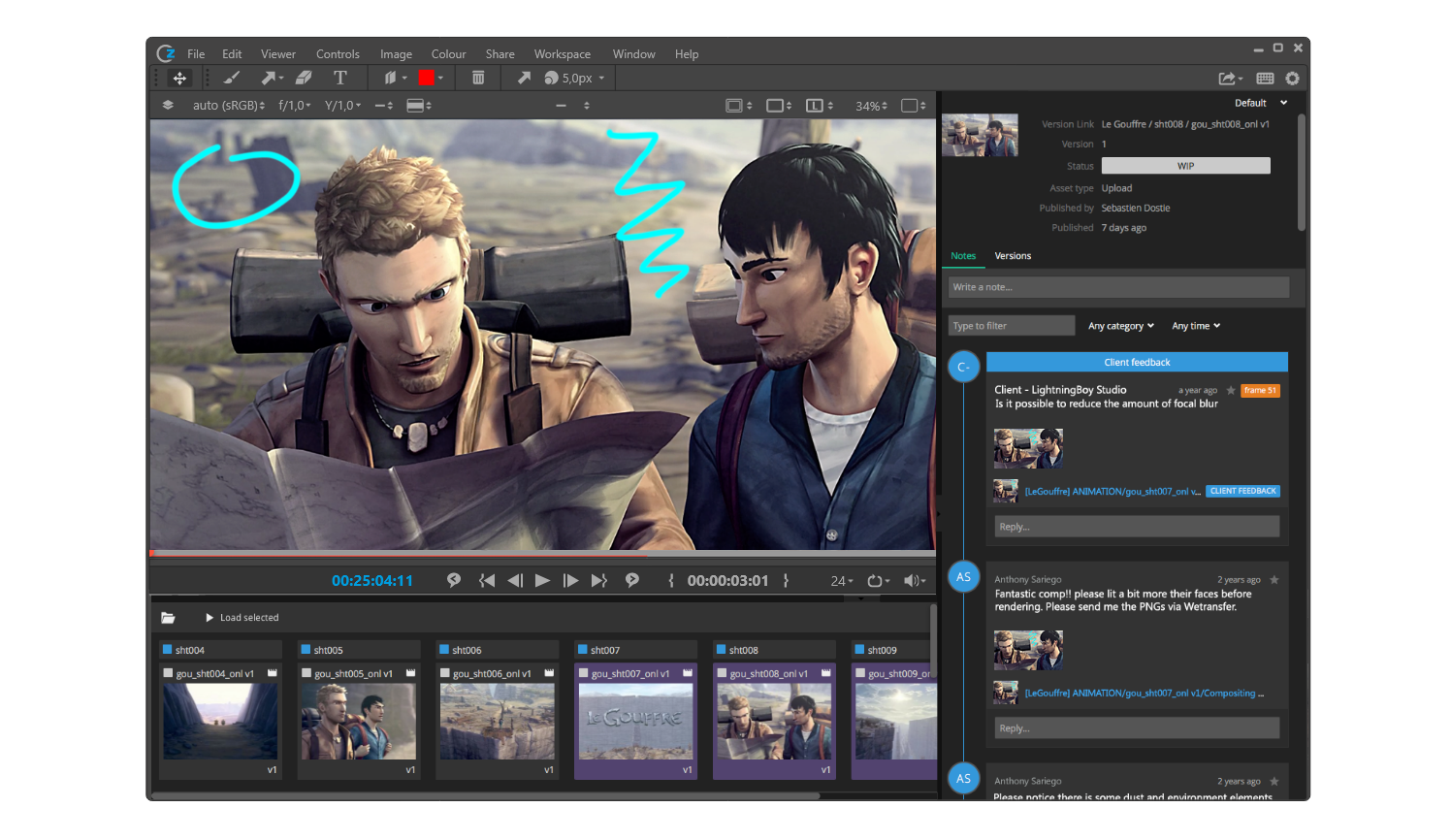Step forward one frame
This screenshot has height=840, width=1451.
(570, 580)
